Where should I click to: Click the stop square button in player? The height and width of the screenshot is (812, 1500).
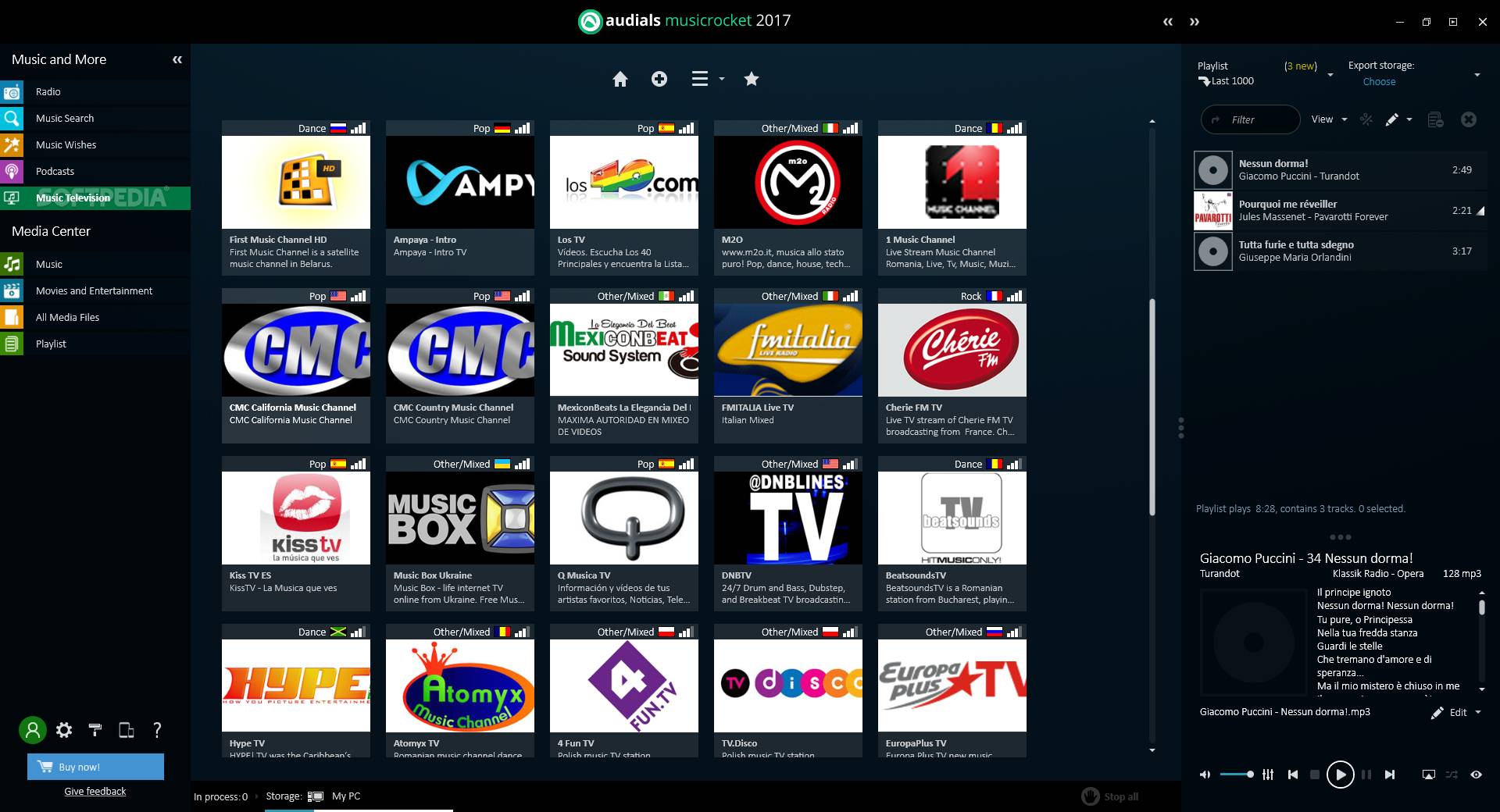click(1315, 775)
